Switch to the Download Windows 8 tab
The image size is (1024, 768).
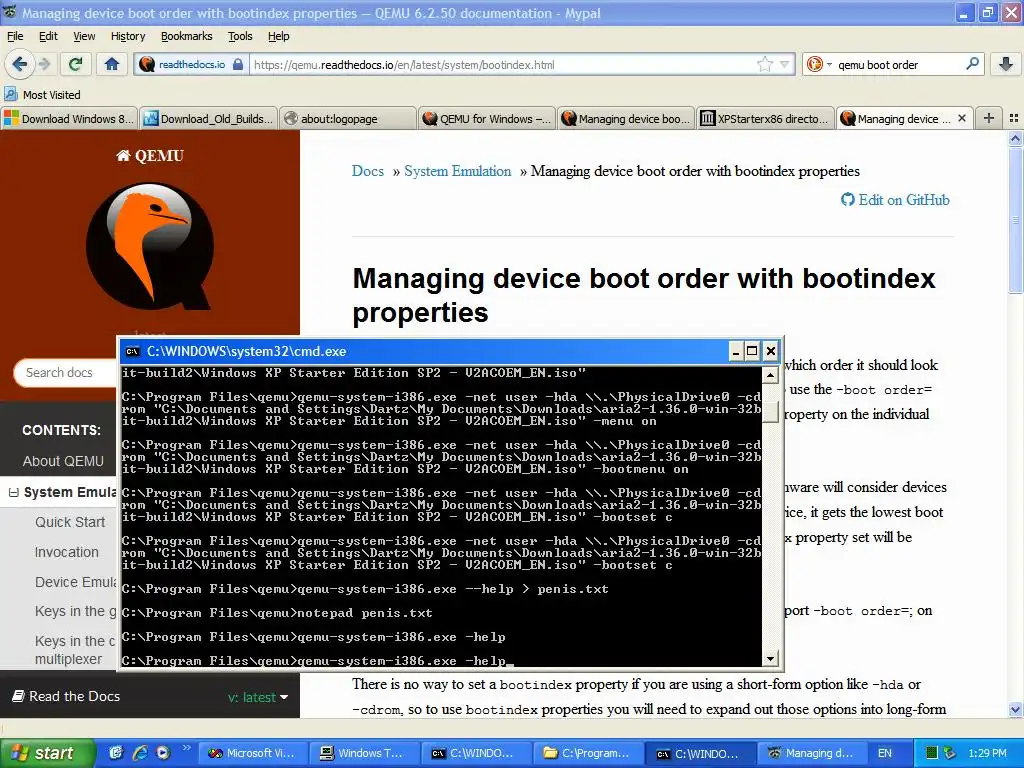coord(69,118)
